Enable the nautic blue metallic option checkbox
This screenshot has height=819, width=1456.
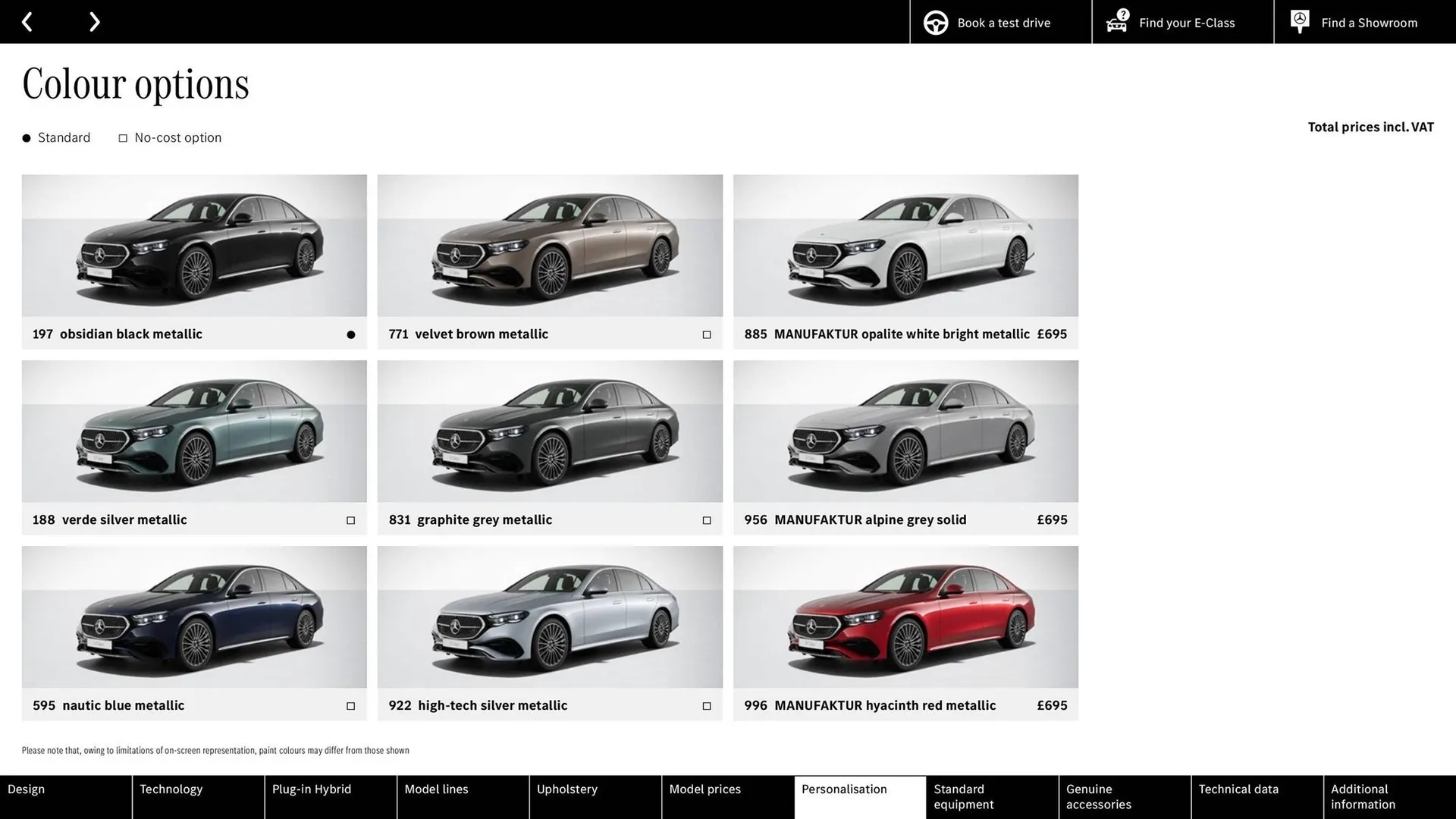[350, 705]
